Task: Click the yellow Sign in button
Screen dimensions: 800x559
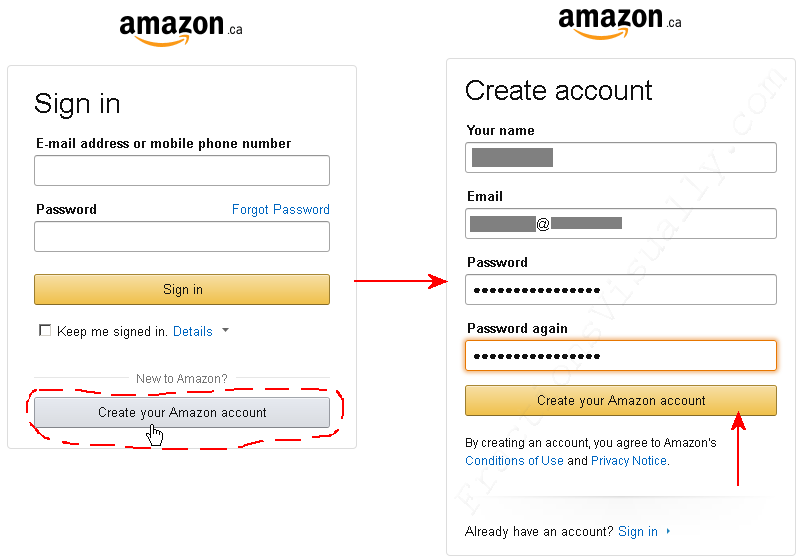Action: coord(182,290)
